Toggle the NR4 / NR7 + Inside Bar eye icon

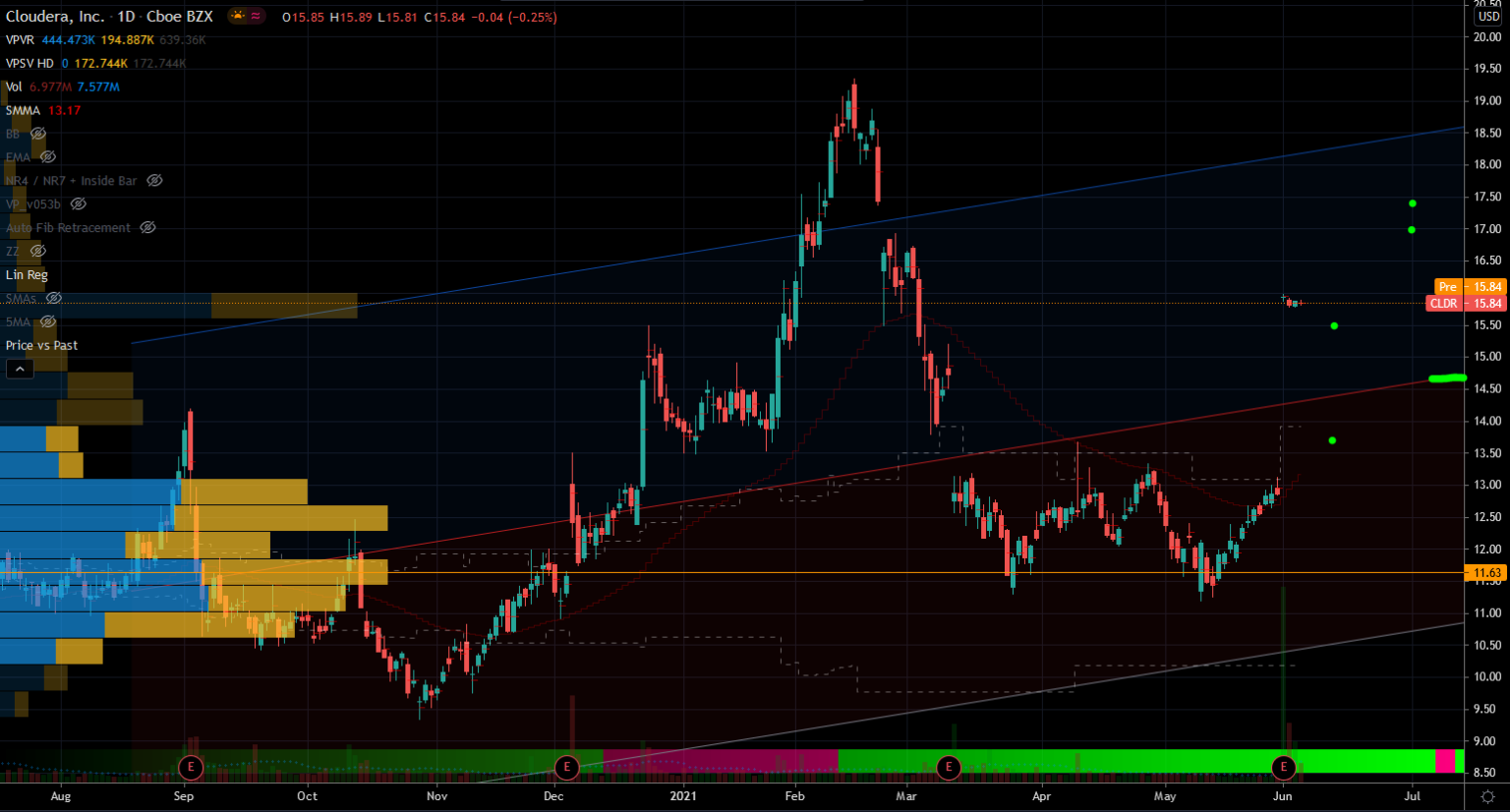154,181
